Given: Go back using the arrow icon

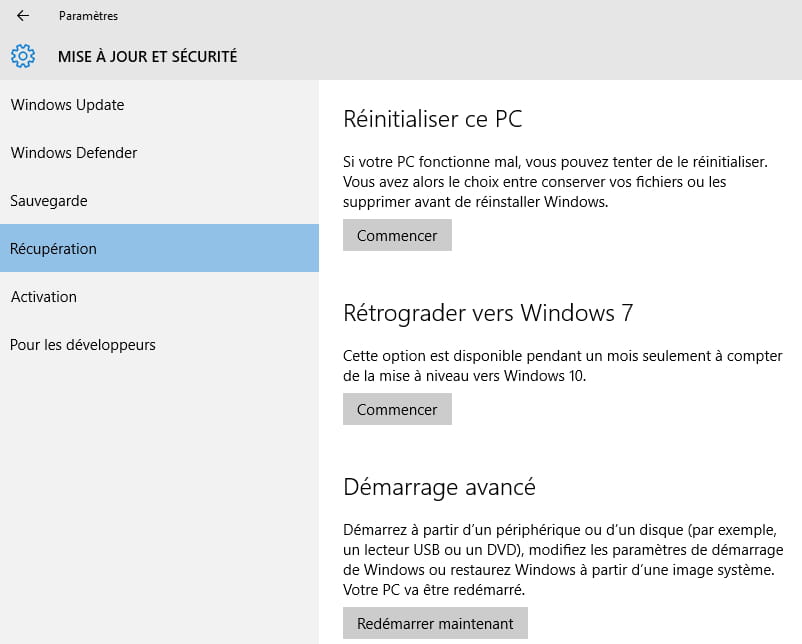Looking at the screenshot, I should (23, 16).
